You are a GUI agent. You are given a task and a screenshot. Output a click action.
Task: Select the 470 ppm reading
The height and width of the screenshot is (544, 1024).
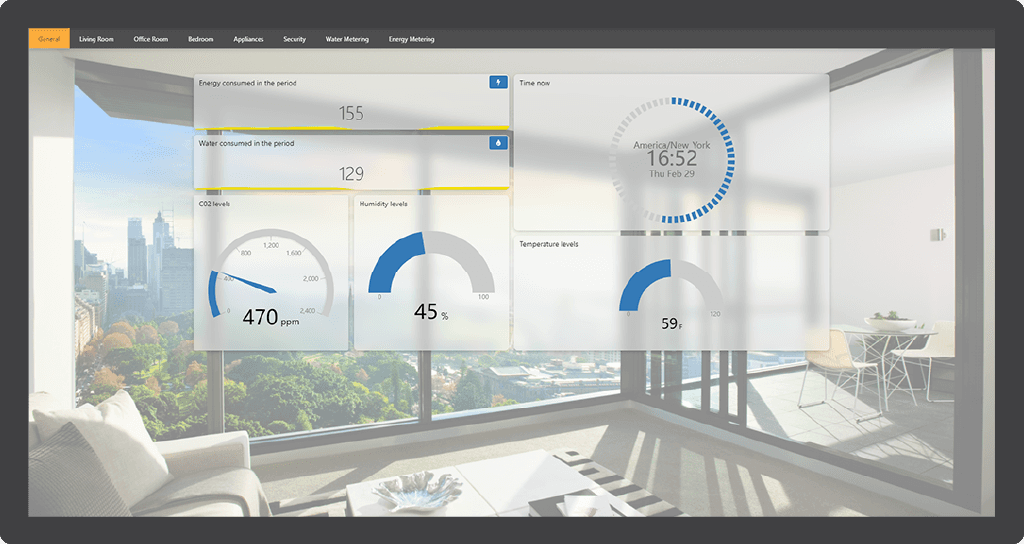(270, 317)
